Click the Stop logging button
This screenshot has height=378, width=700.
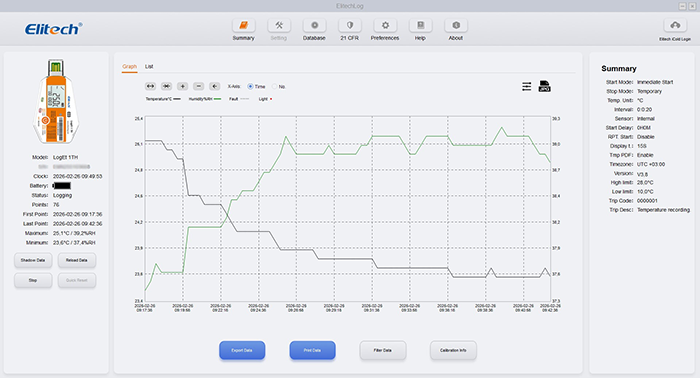point(33,280)
